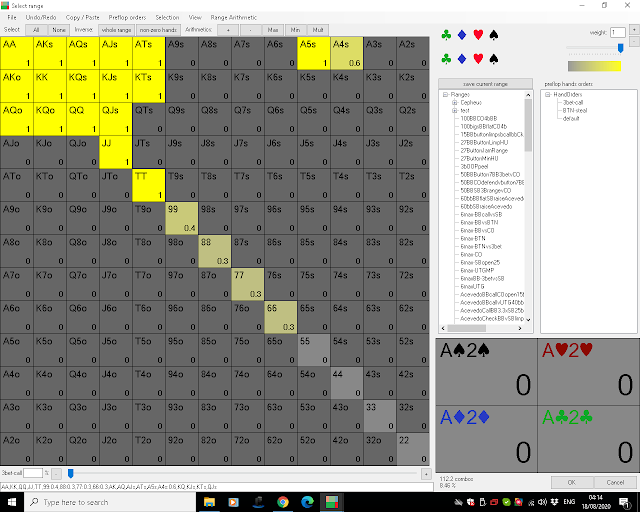Click the A♦2♦ diamonds combo cell
The height and width of the screenshot is (512, 640).
tap(487, 439)
